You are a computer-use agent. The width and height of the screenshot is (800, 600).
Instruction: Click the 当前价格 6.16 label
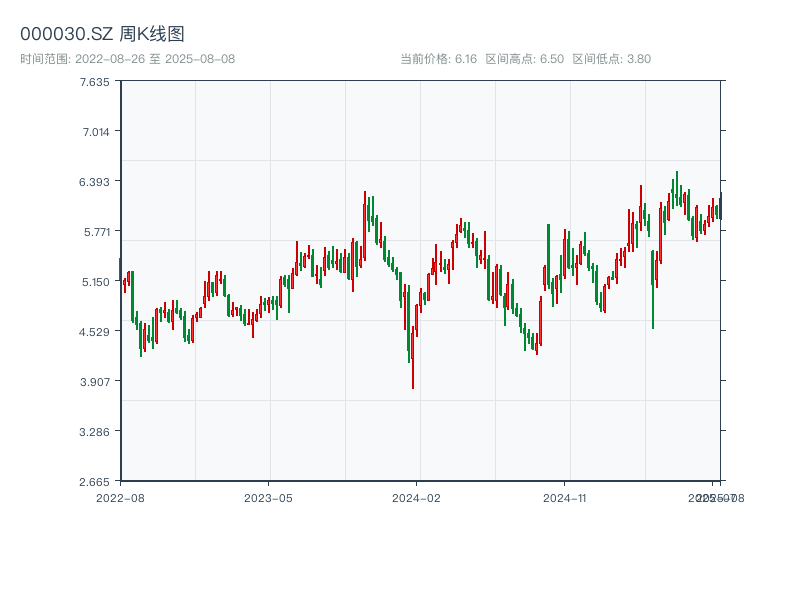tap(438, 59)
